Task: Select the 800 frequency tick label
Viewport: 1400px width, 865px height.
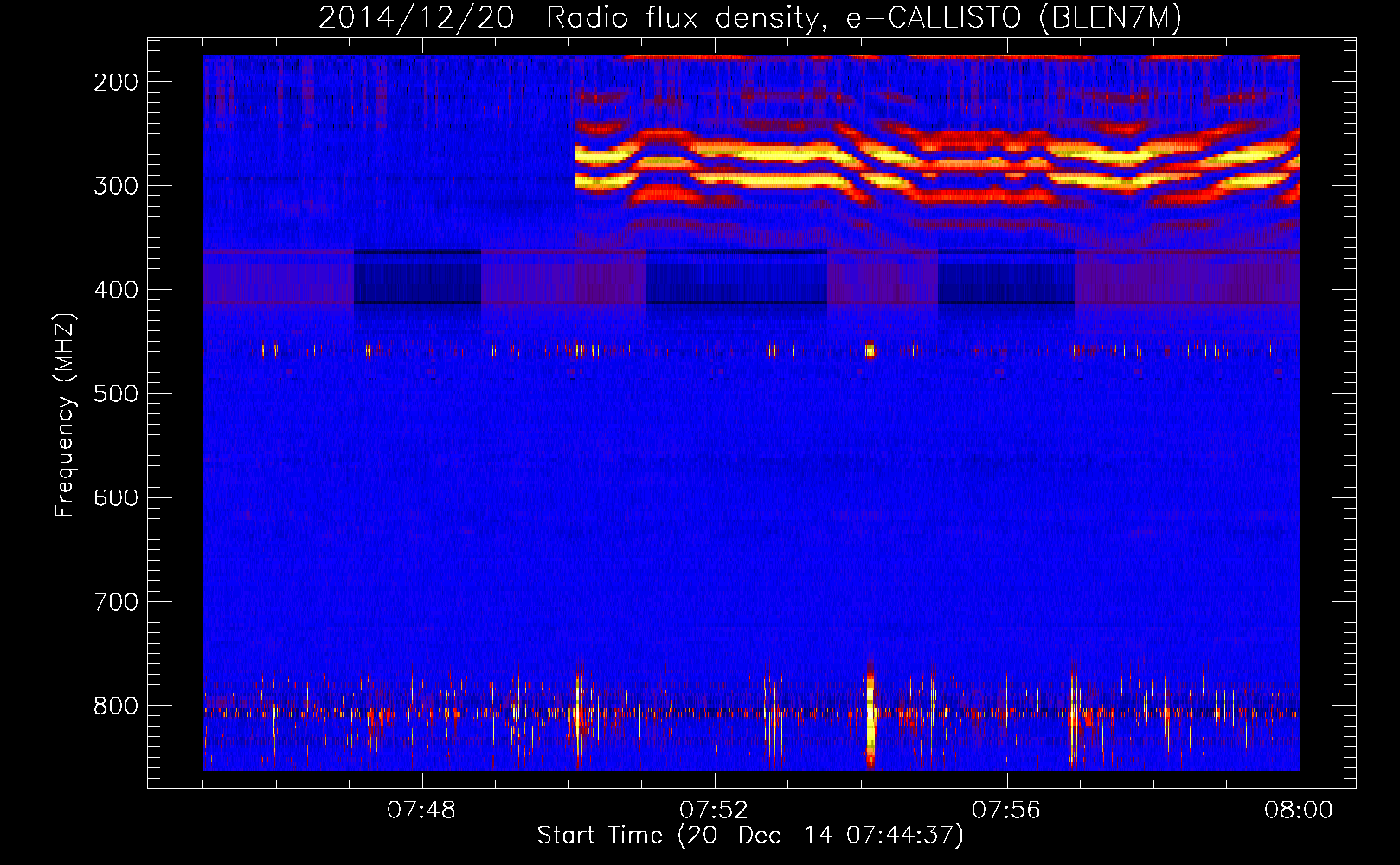Action: (116, 705)
